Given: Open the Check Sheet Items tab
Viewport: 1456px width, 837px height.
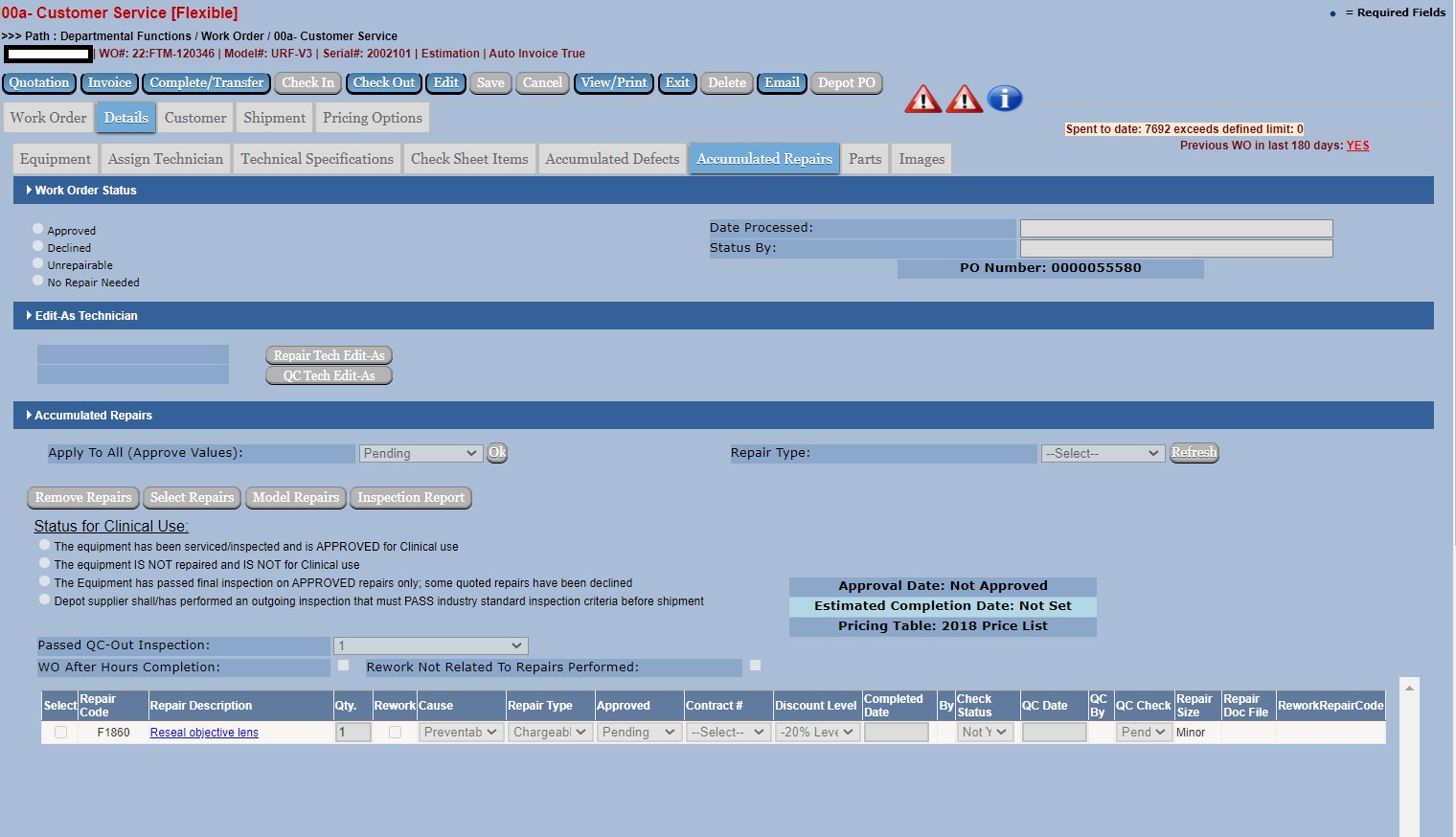Looking at the screenshot, I should click(468, 159).
